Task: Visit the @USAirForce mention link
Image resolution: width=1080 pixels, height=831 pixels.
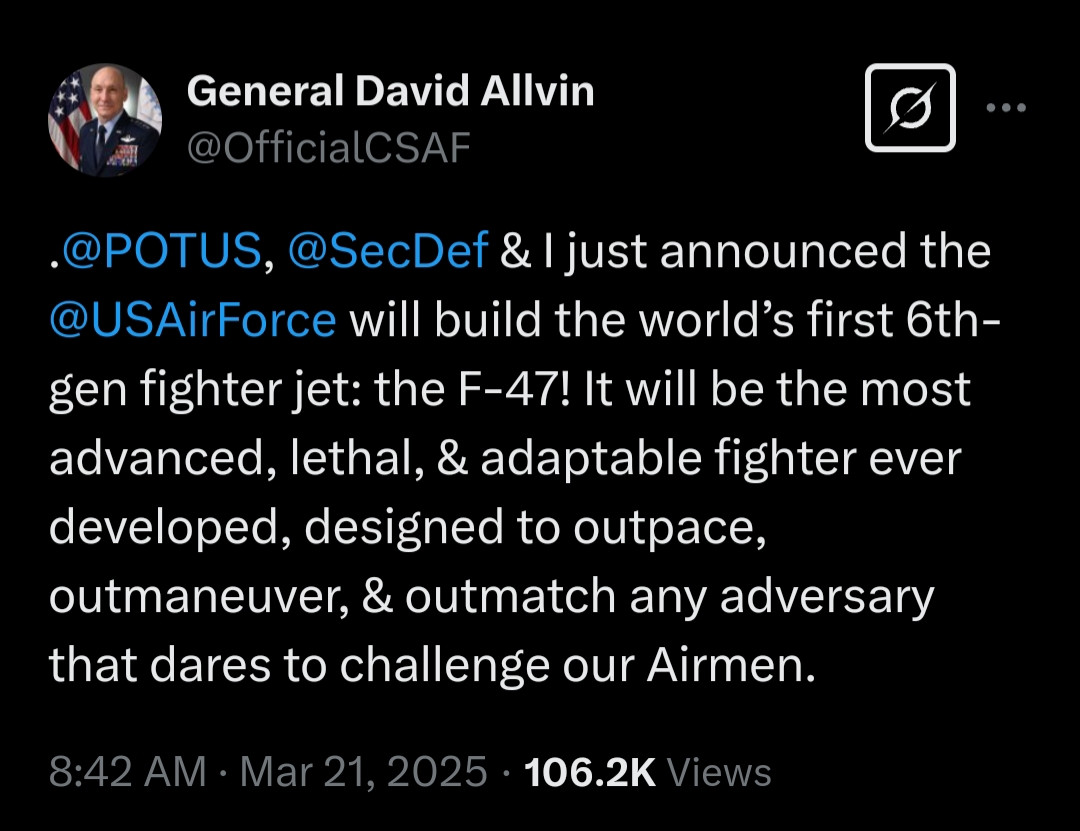Action: click(192, 320)
